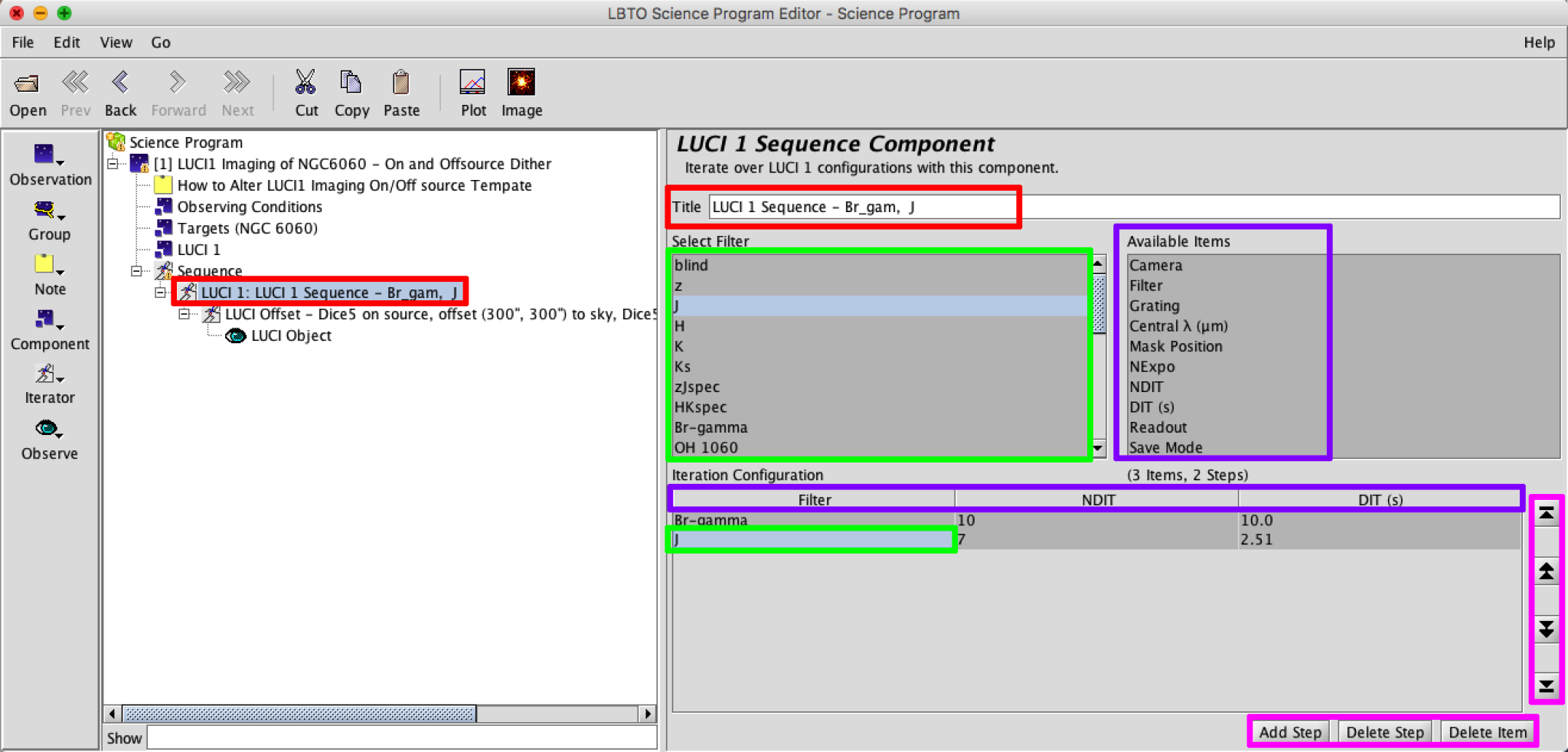
Task: Open the Help menu
Action: point(1539,42)
